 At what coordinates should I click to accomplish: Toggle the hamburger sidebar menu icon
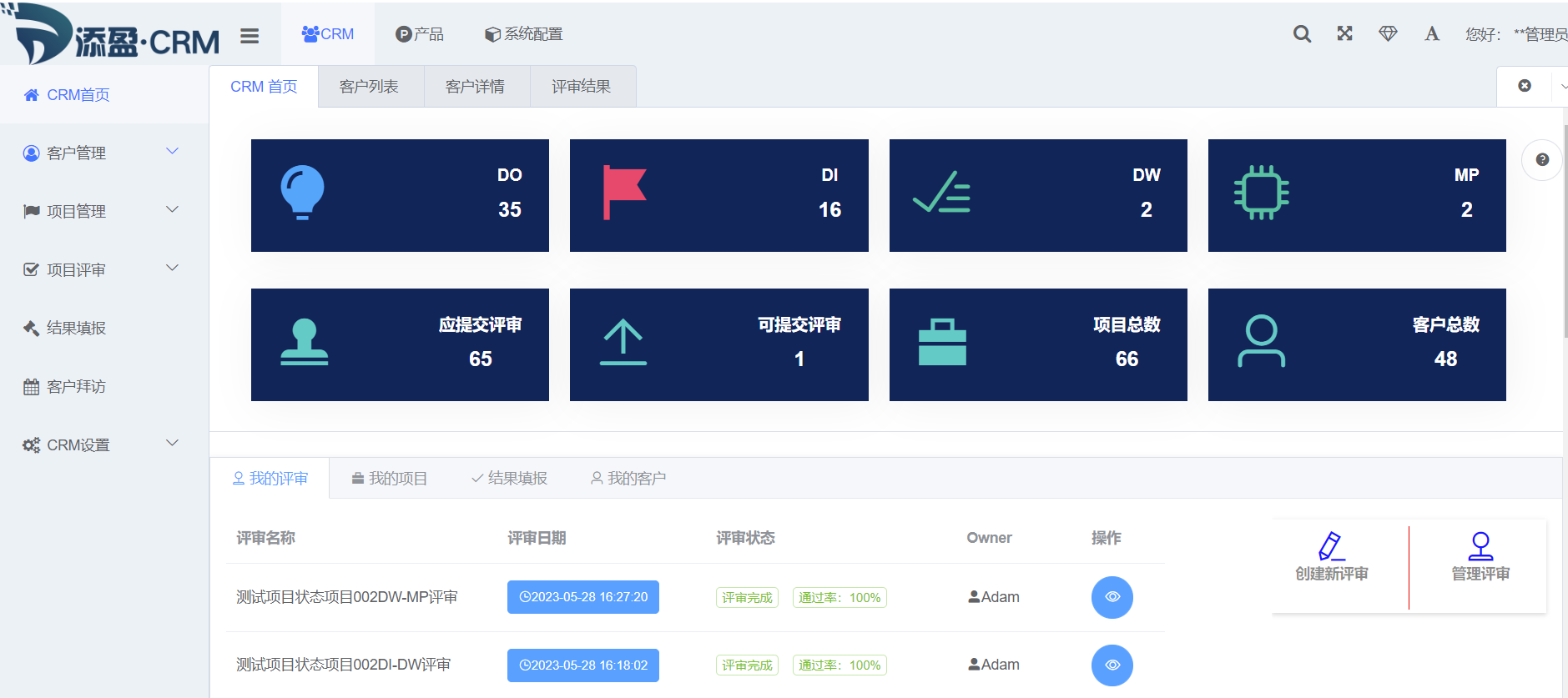coord(250,36)
